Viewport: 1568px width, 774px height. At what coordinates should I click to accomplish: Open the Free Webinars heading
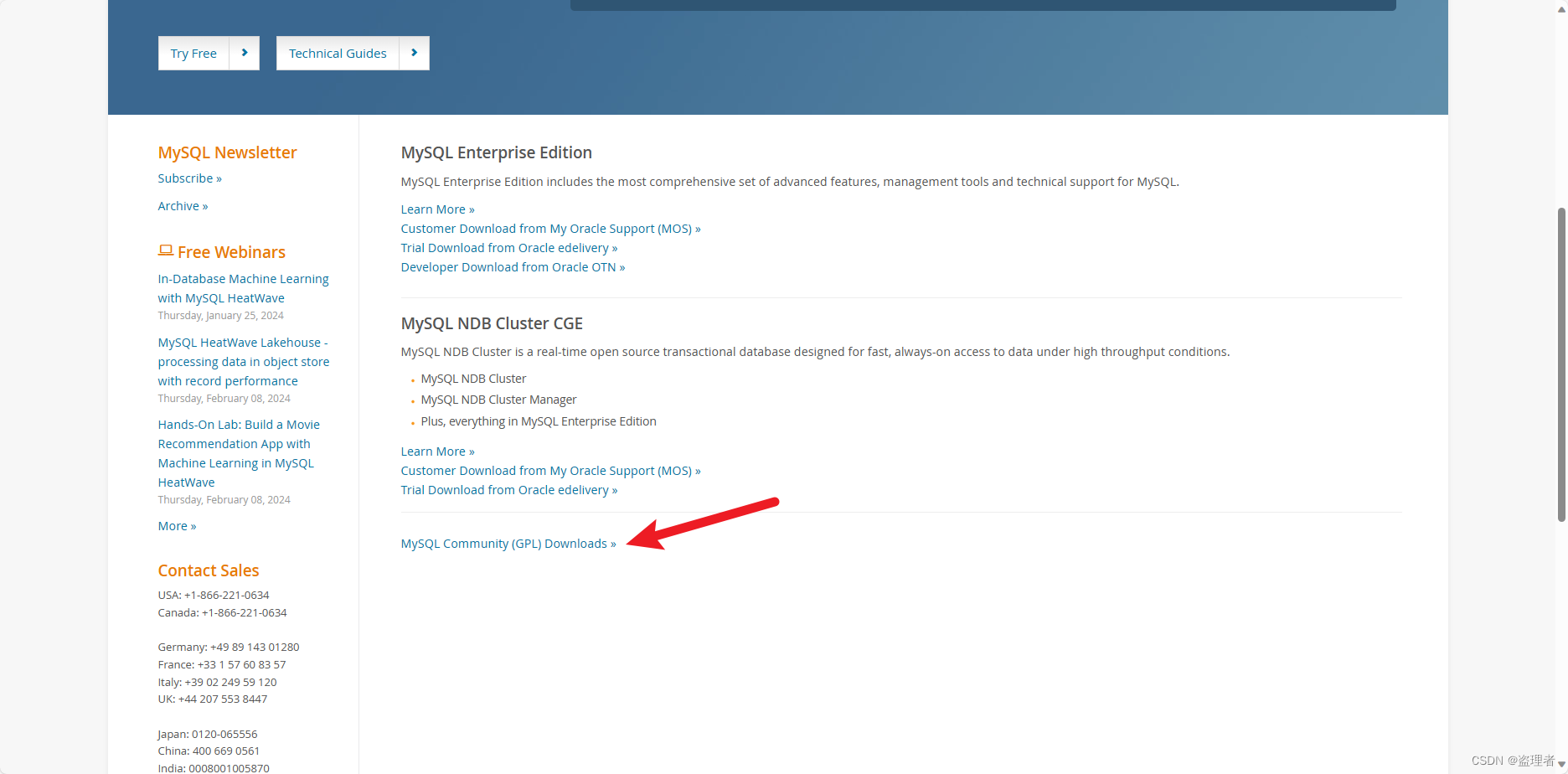231,252
